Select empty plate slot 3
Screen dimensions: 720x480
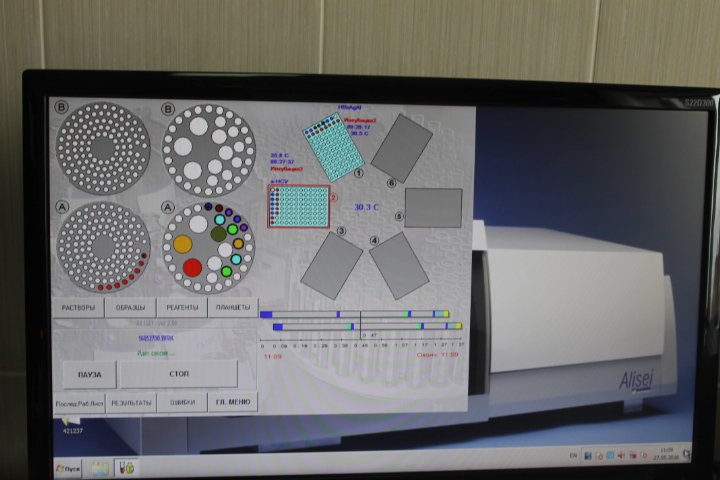(x=332, y=265)
